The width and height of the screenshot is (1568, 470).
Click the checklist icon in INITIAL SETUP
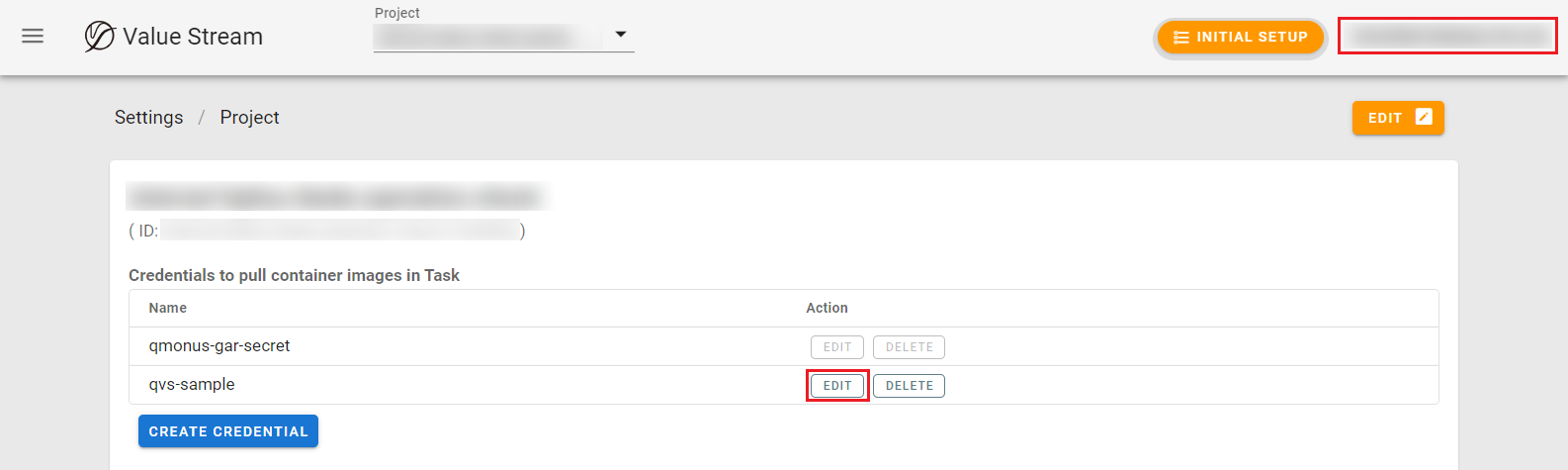click(1180, 38)
